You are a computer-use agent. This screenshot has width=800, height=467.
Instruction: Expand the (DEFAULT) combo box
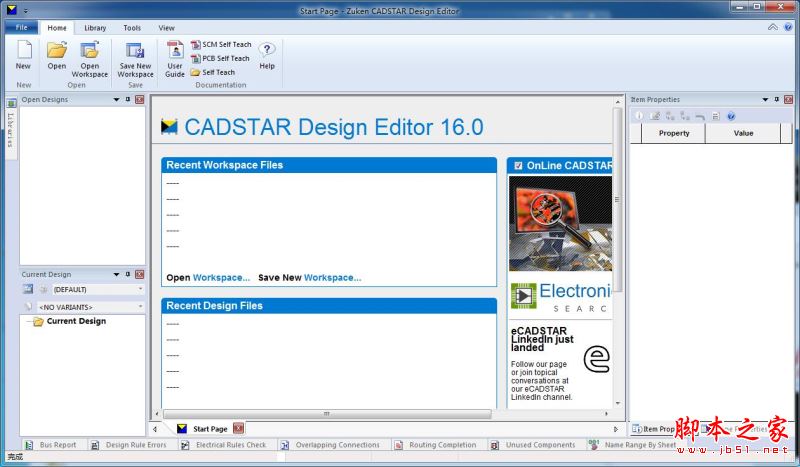click(x=140, y=289)
